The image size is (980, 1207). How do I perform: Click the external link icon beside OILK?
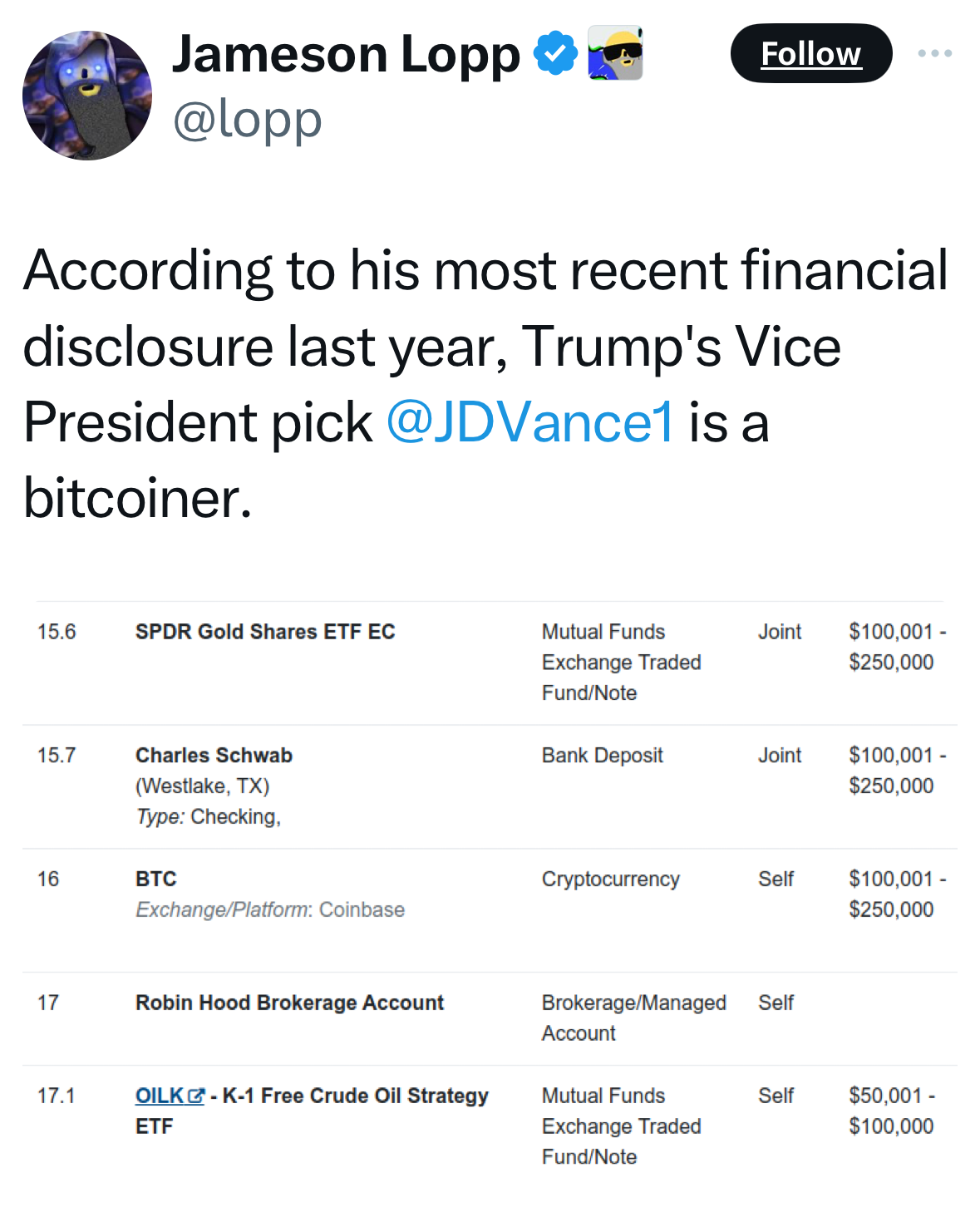click(x=196, y=1096)
